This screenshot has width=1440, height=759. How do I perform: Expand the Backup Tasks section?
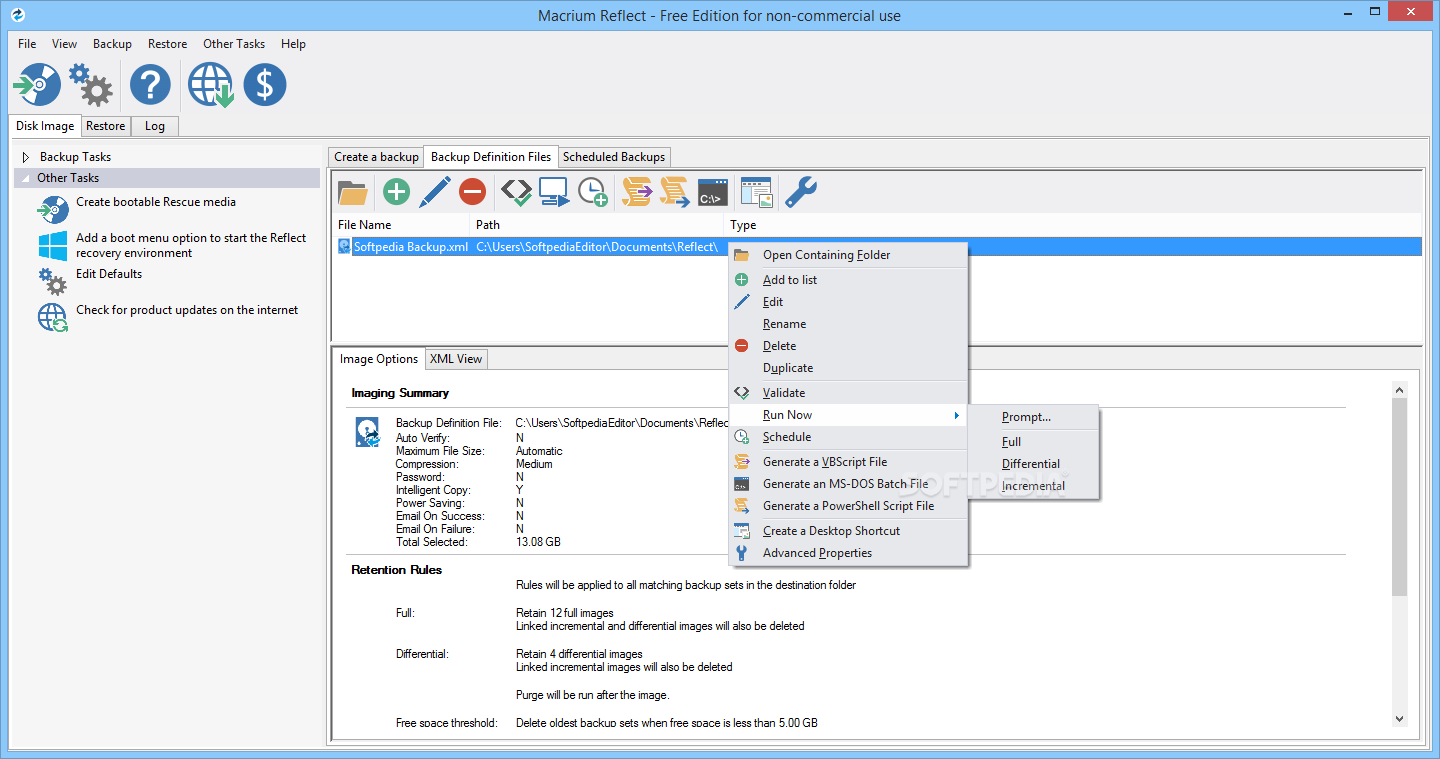click(x=26, y=157)
